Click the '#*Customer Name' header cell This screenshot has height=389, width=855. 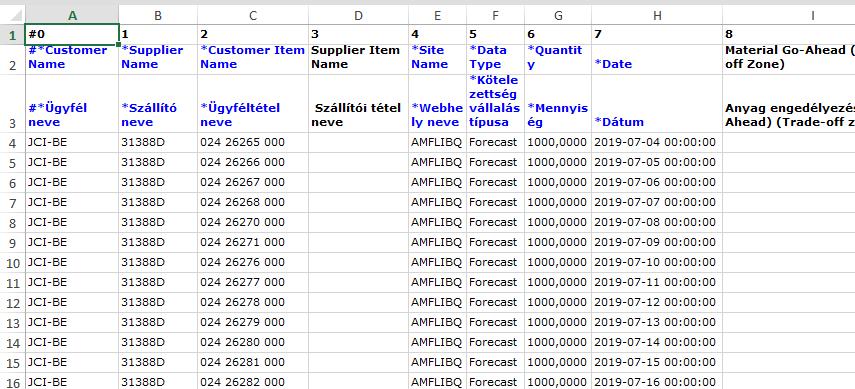click(72, 59)
